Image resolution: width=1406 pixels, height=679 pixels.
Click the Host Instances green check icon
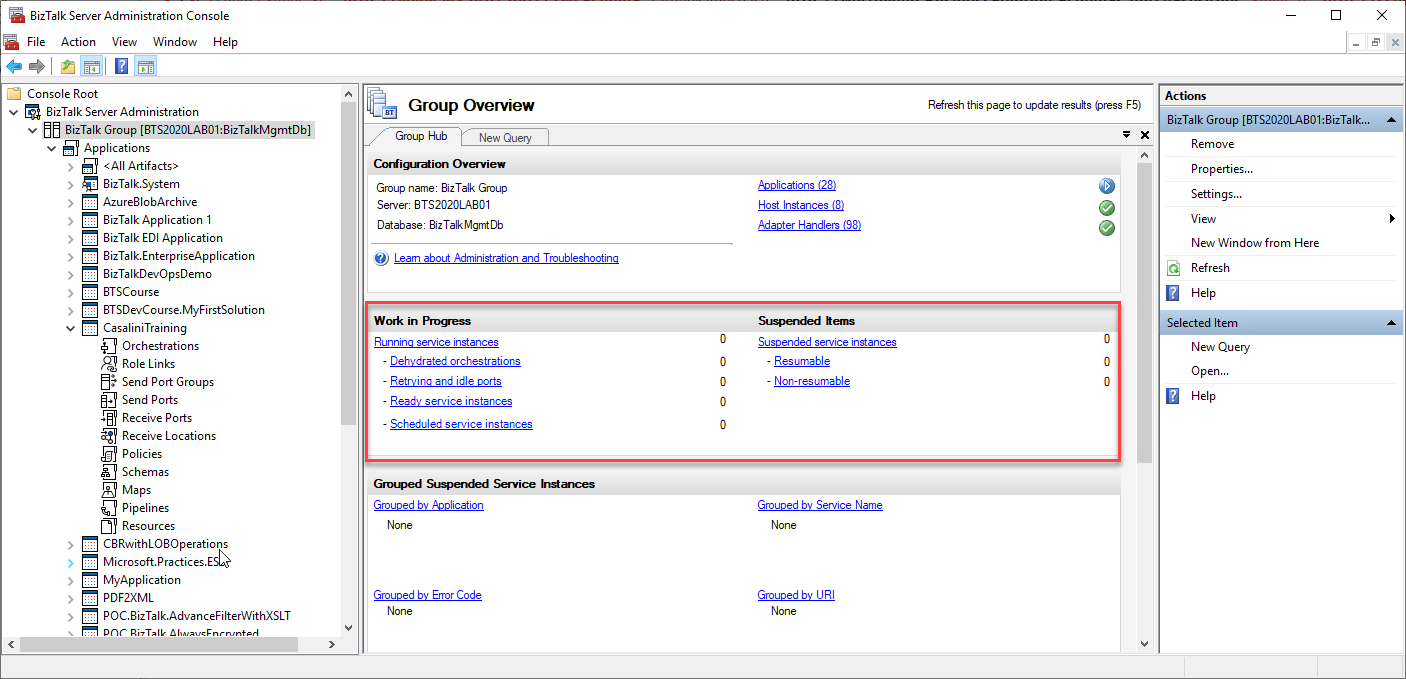(1107, 207)
